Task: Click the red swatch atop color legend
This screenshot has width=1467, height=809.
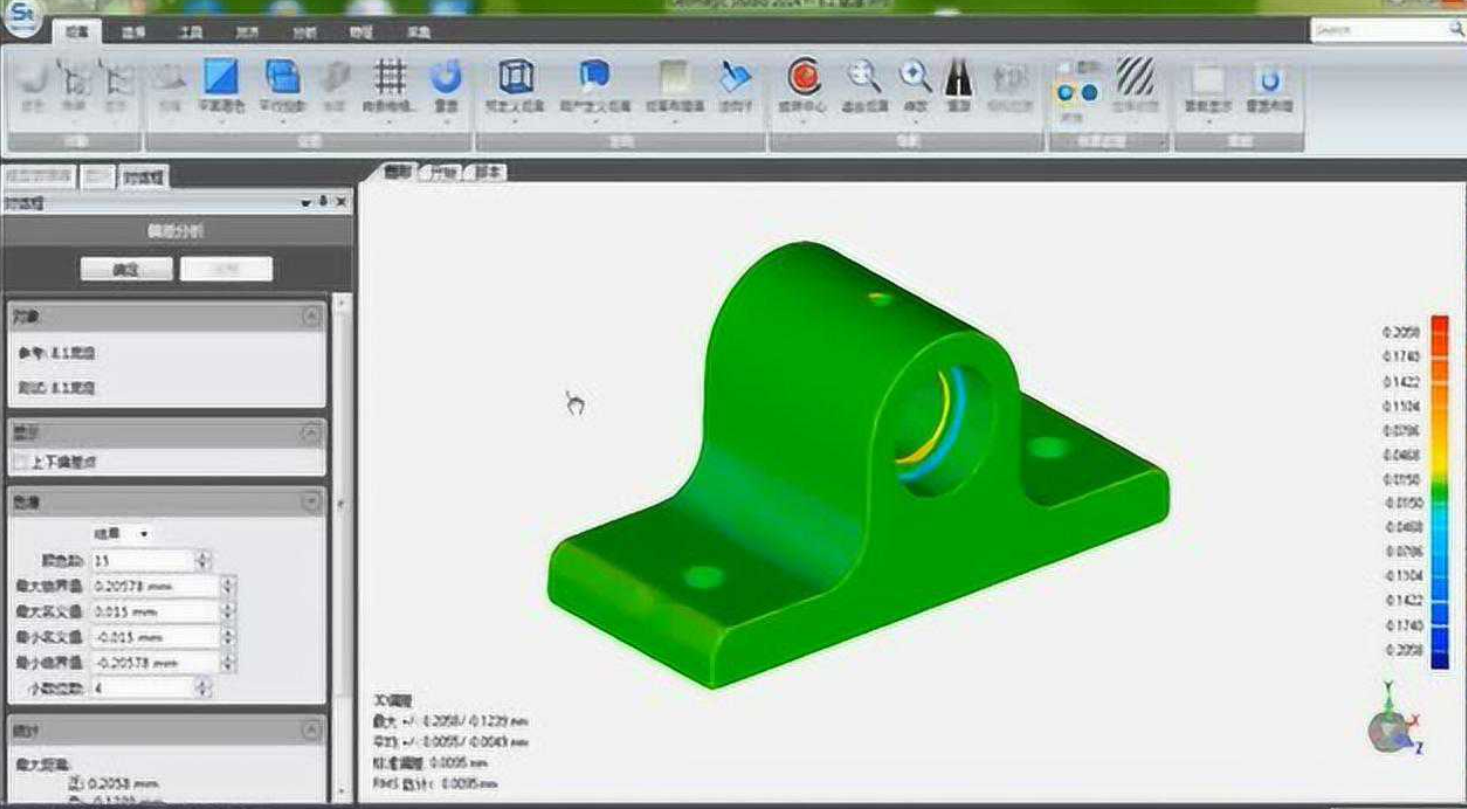Action: pos(1439,328)
